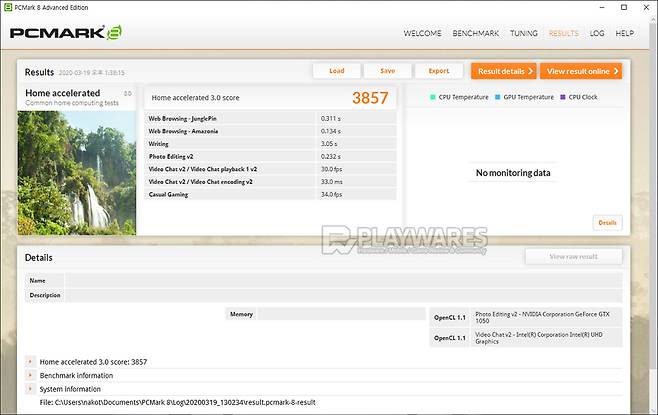Toggle CPU Clock legend marker

click(563, 97)
